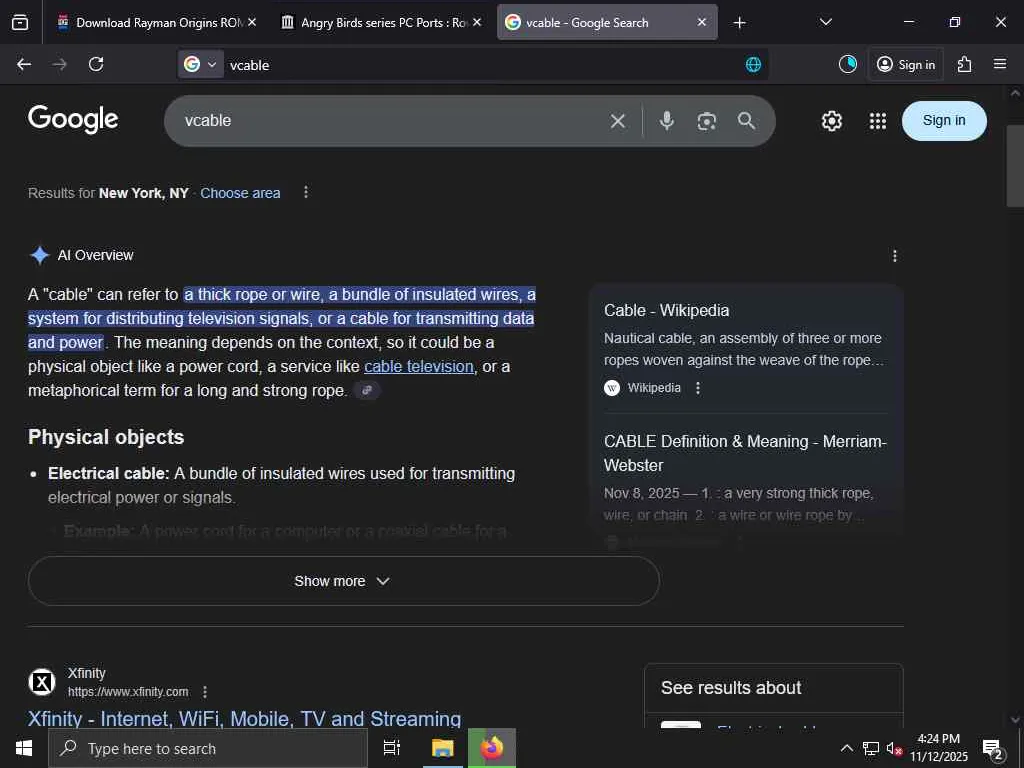Show hidden system tray icons
Image resolution: width=1024 pixels, height=768 pixels.
[x=846, y=748]
